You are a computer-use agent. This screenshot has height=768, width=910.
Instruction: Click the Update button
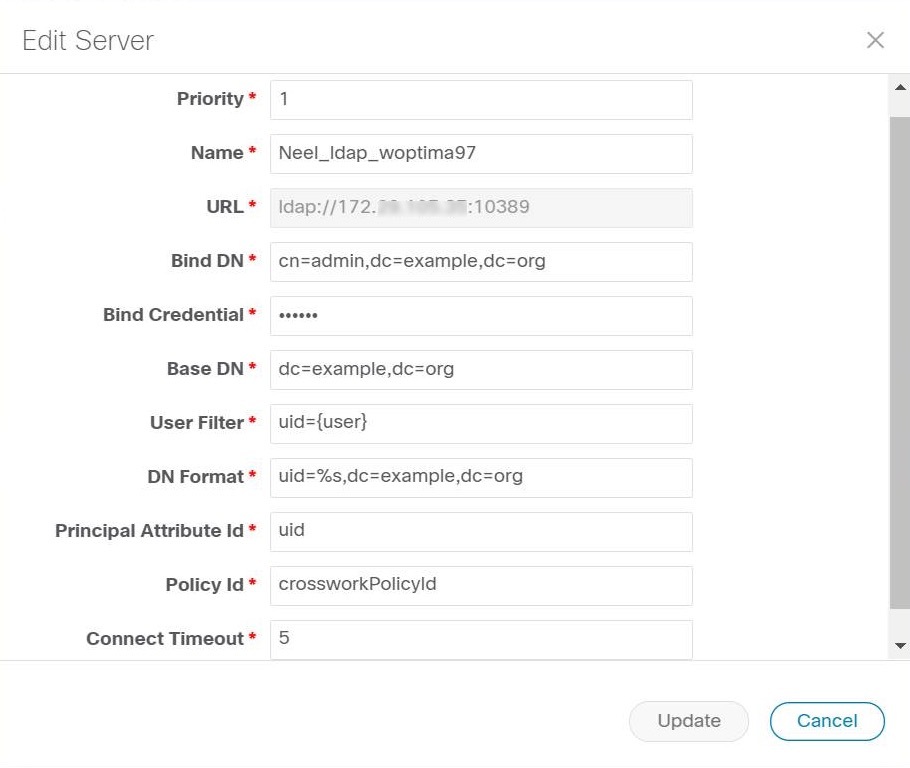[x=688, y=720]
